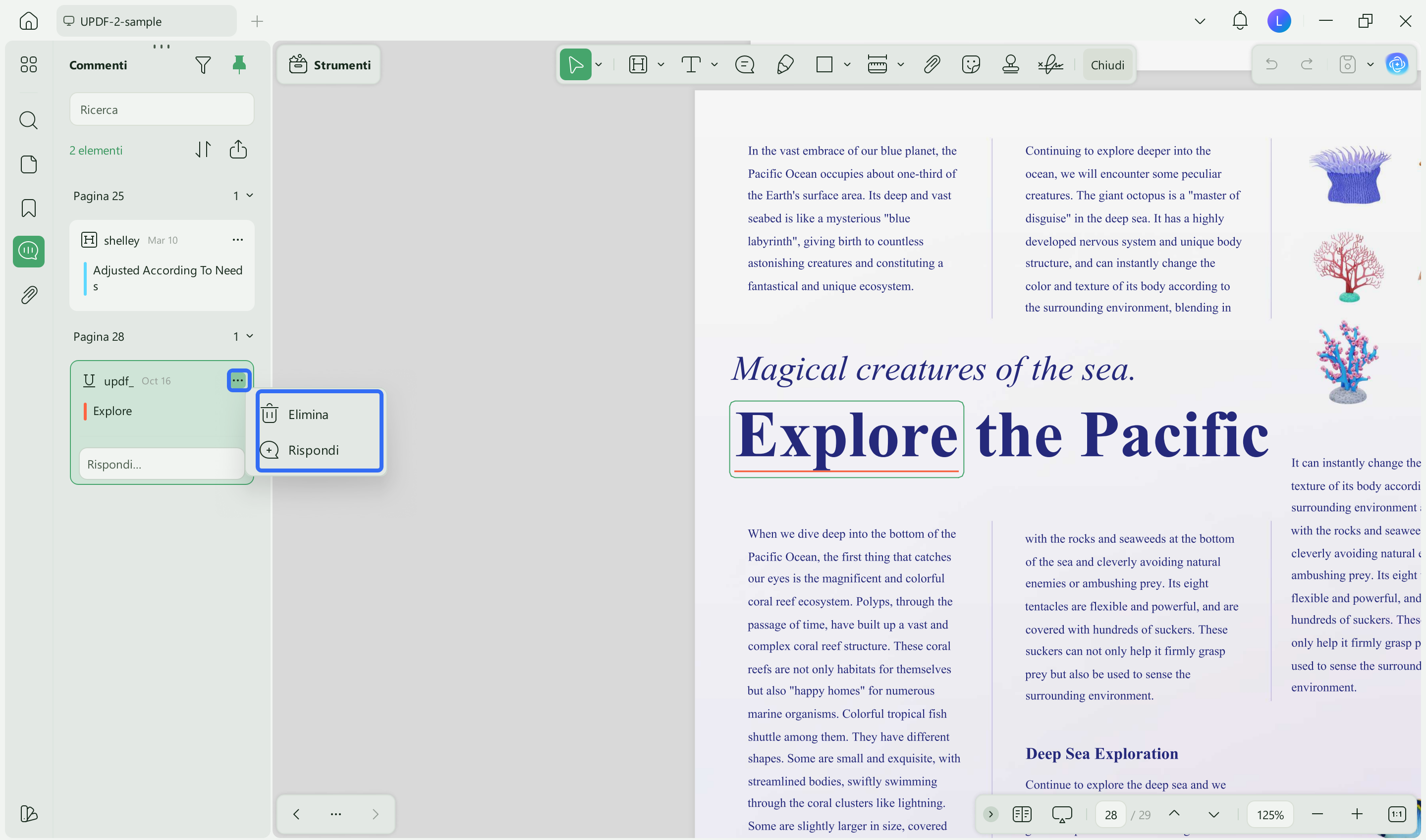Select the Stamp tool in toolbar
The width and height of the screenshot is (1426, 840).
[1010, 64]
